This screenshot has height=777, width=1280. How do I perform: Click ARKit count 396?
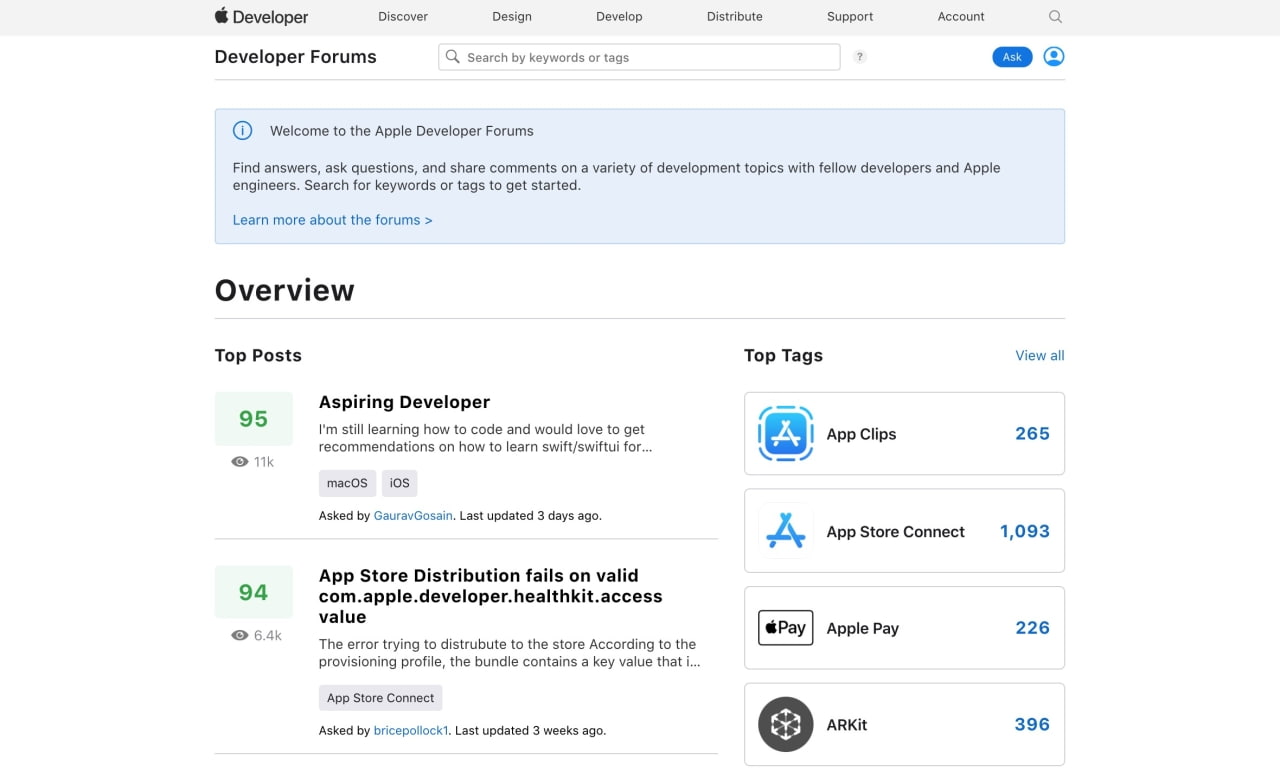[1032, 724]
